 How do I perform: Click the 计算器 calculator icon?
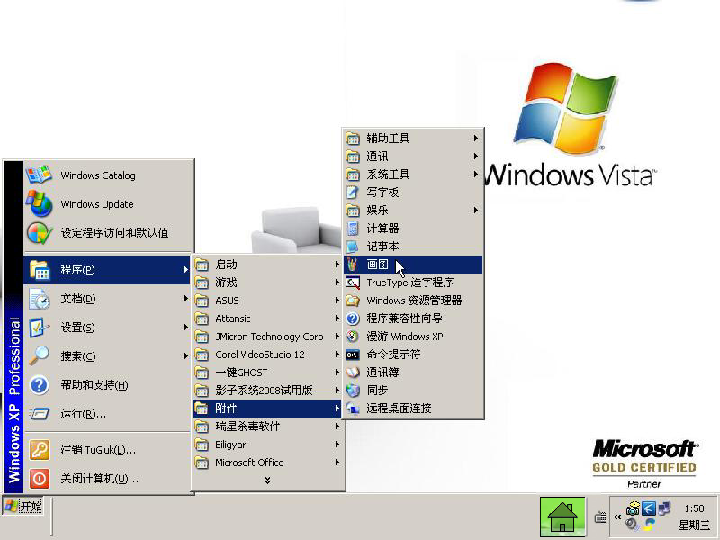353,228
